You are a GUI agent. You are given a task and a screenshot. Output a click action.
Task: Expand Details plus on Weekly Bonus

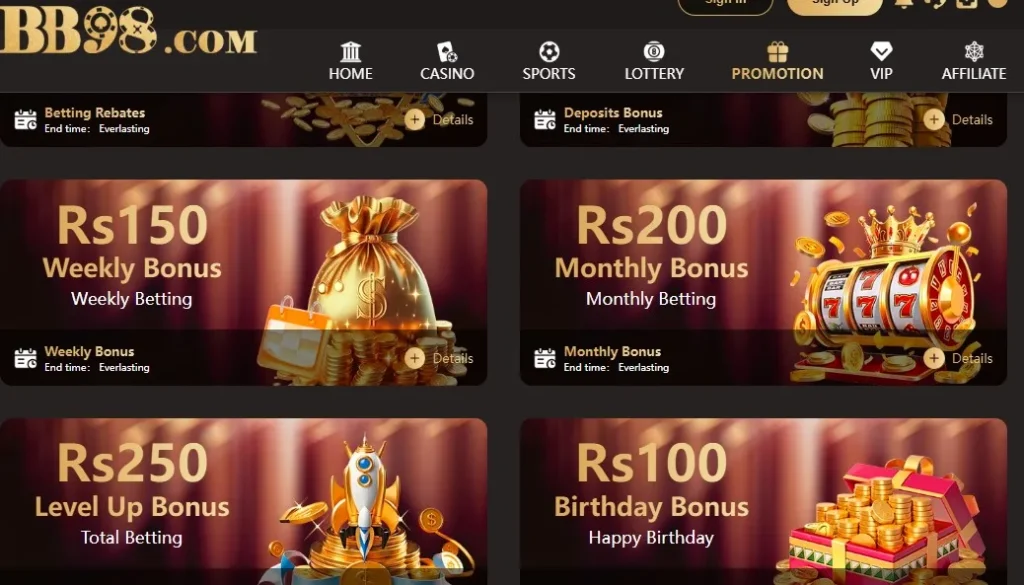414,358
